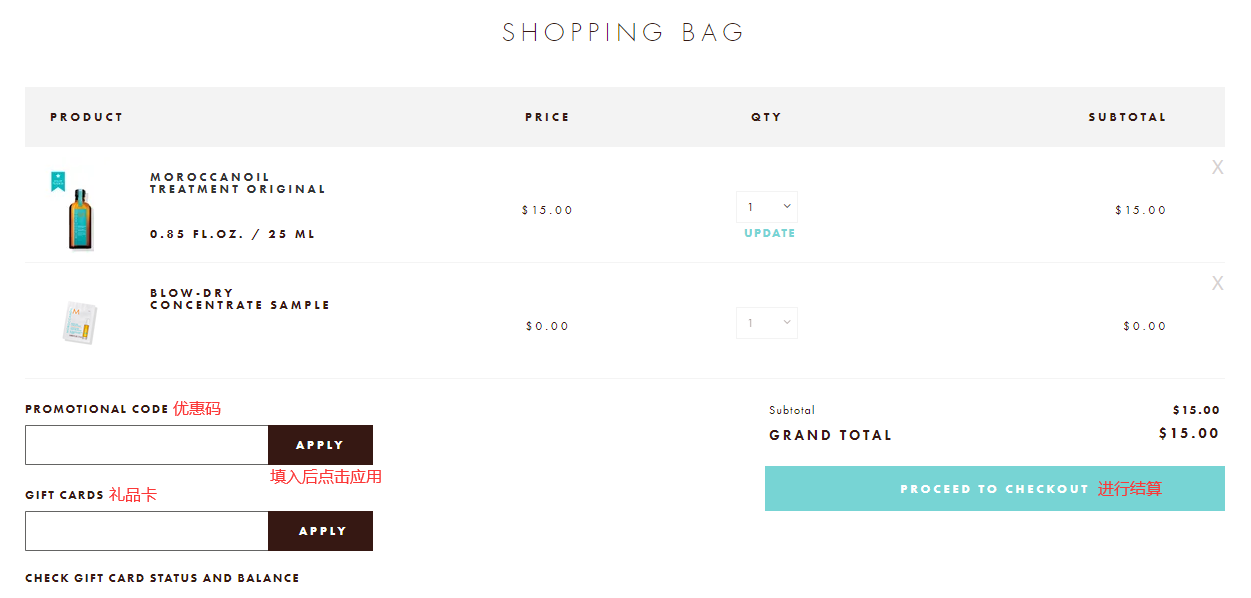This screenshot has width=1251, height=598.
Task: Click the promotional code input field
Action: coord(147,445)
